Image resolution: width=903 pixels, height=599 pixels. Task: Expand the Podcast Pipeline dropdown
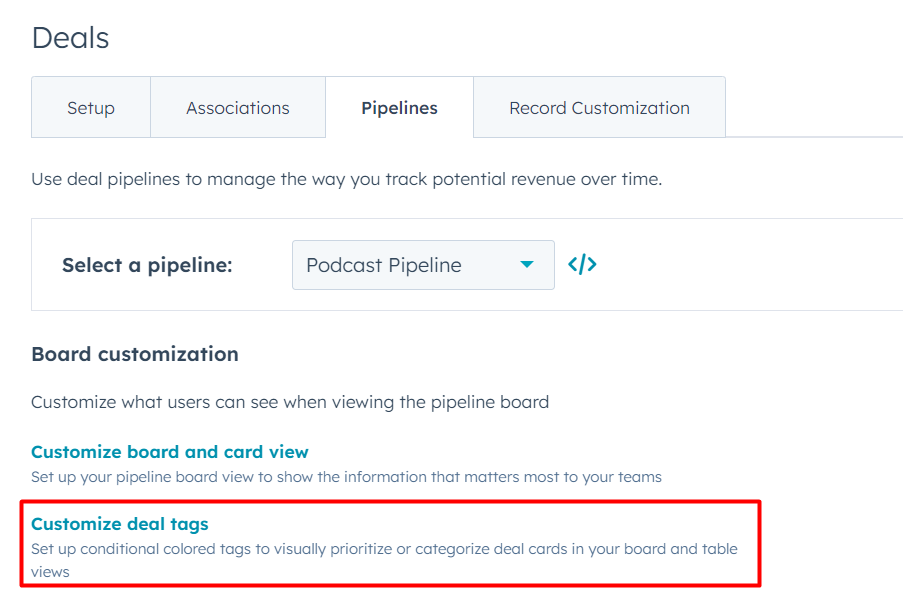tap(423, 265)
